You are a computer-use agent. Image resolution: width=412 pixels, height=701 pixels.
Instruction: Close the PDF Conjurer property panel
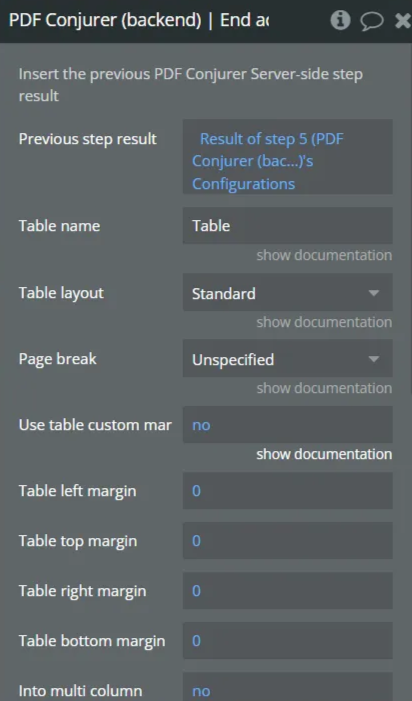click(403, 21)
